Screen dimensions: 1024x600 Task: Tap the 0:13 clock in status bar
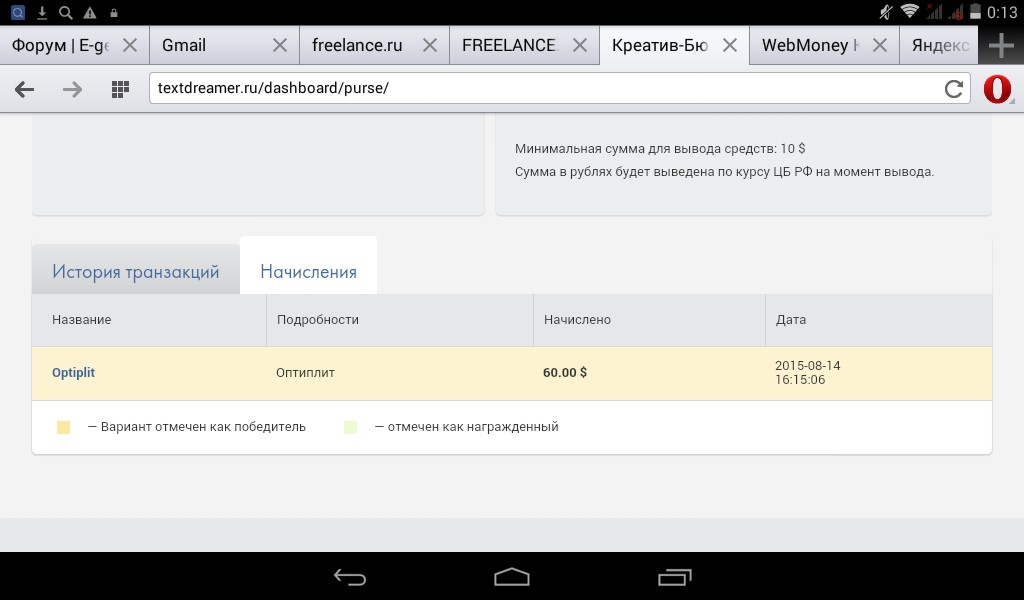(1002, 12)
